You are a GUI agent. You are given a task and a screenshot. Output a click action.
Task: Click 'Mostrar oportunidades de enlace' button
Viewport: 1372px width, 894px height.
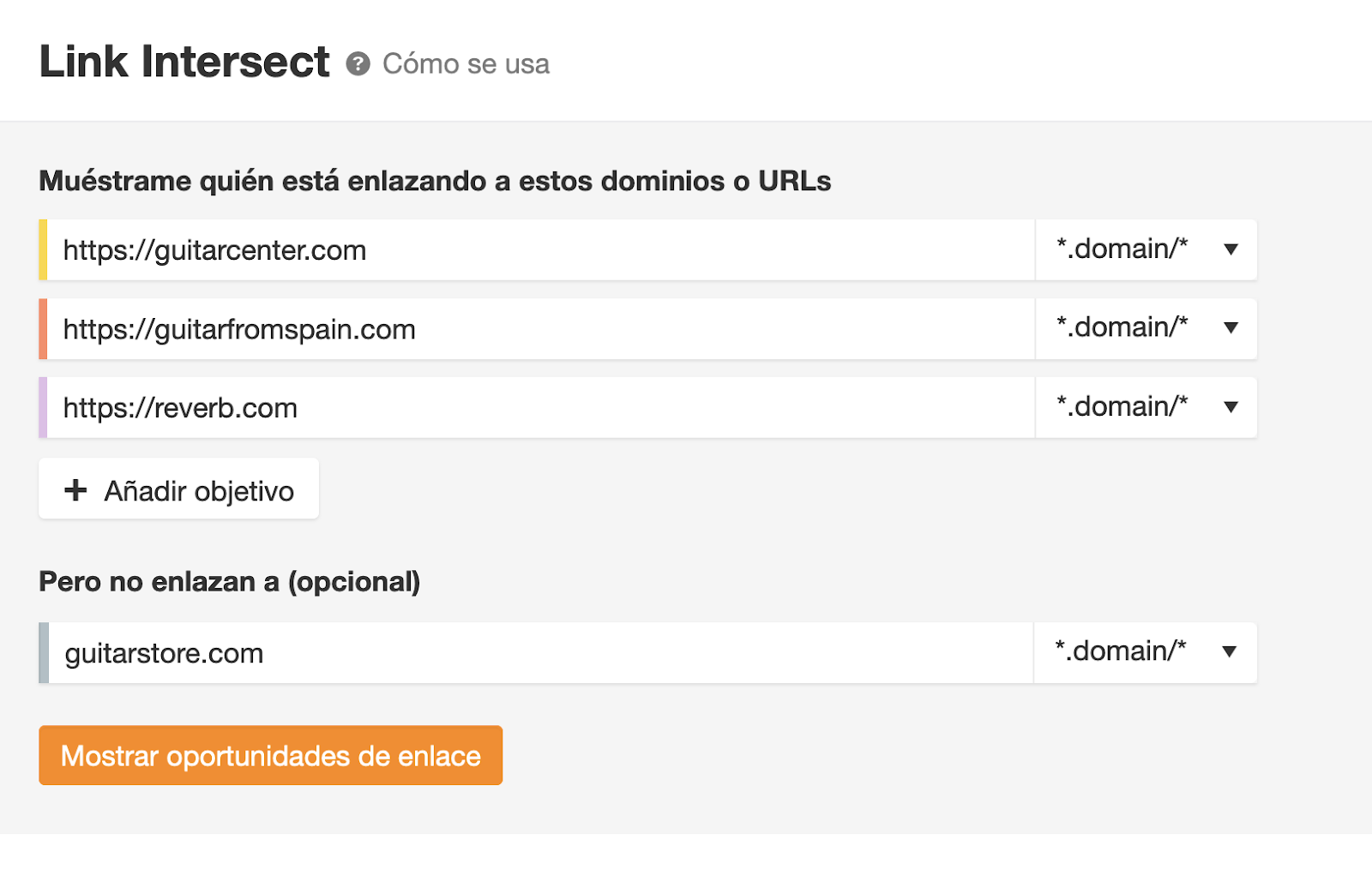270,756
